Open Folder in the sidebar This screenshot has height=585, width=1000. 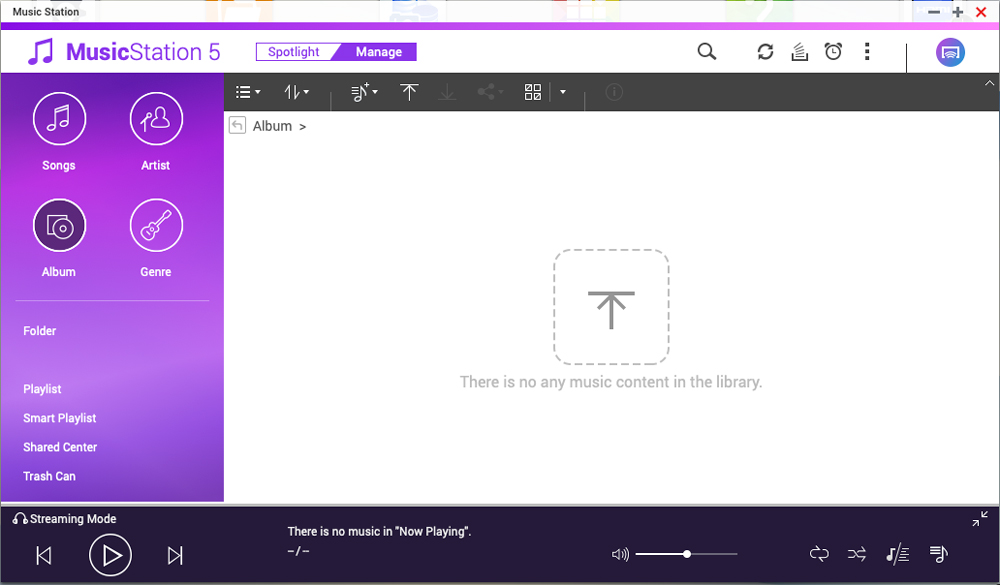tap(40, 331)
